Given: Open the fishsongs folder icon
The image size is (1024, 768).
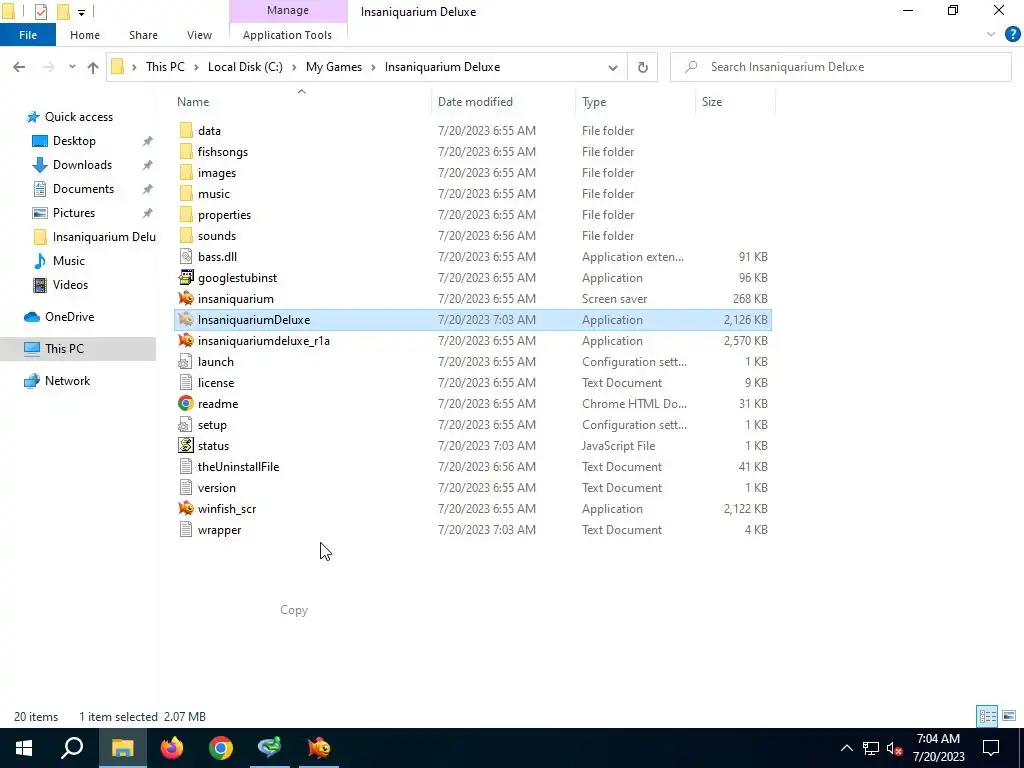Looking at the screenshot, I should point(186,152).
